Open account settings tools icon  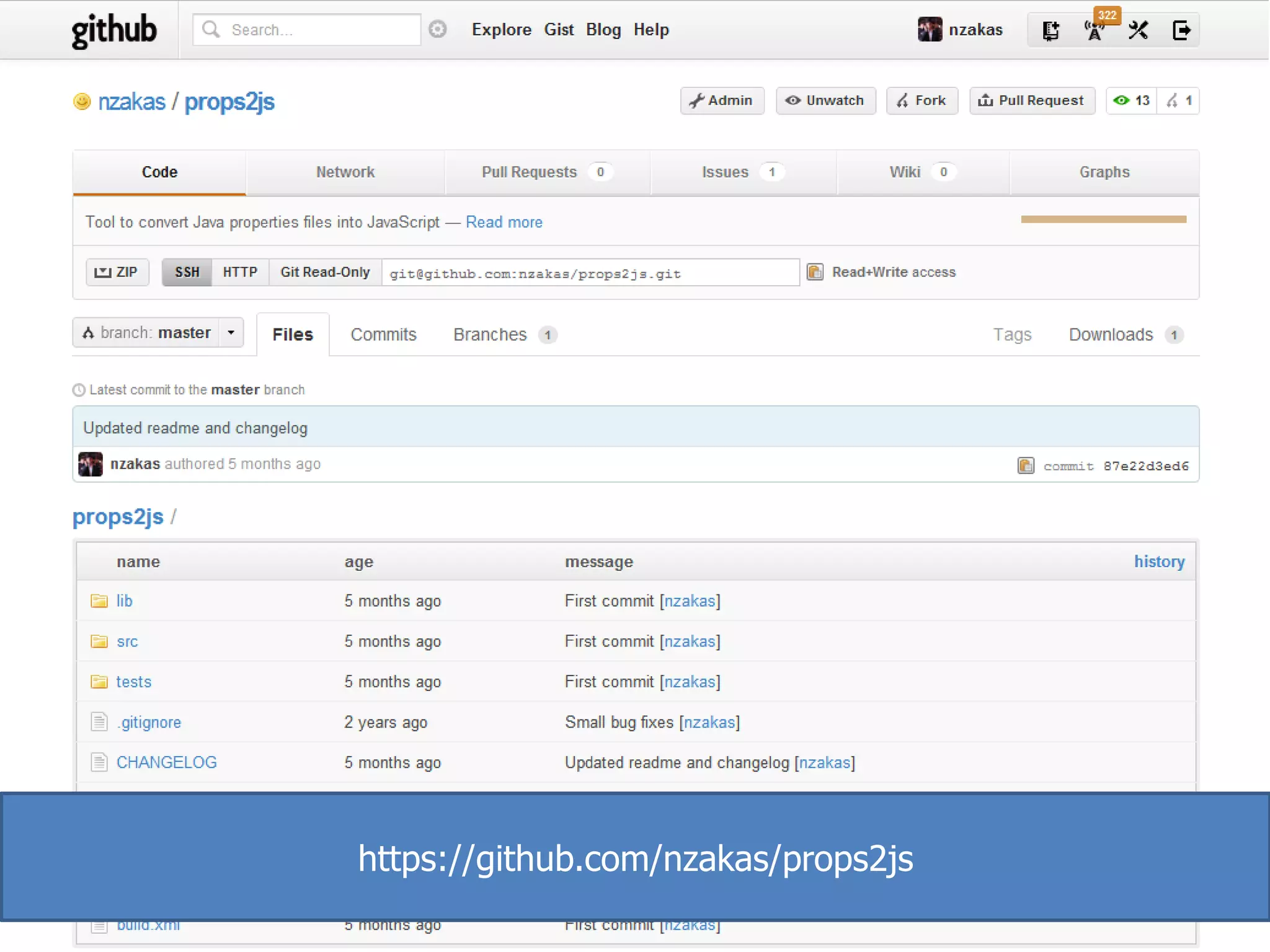pyautogui.click(x=1139, y=30)
